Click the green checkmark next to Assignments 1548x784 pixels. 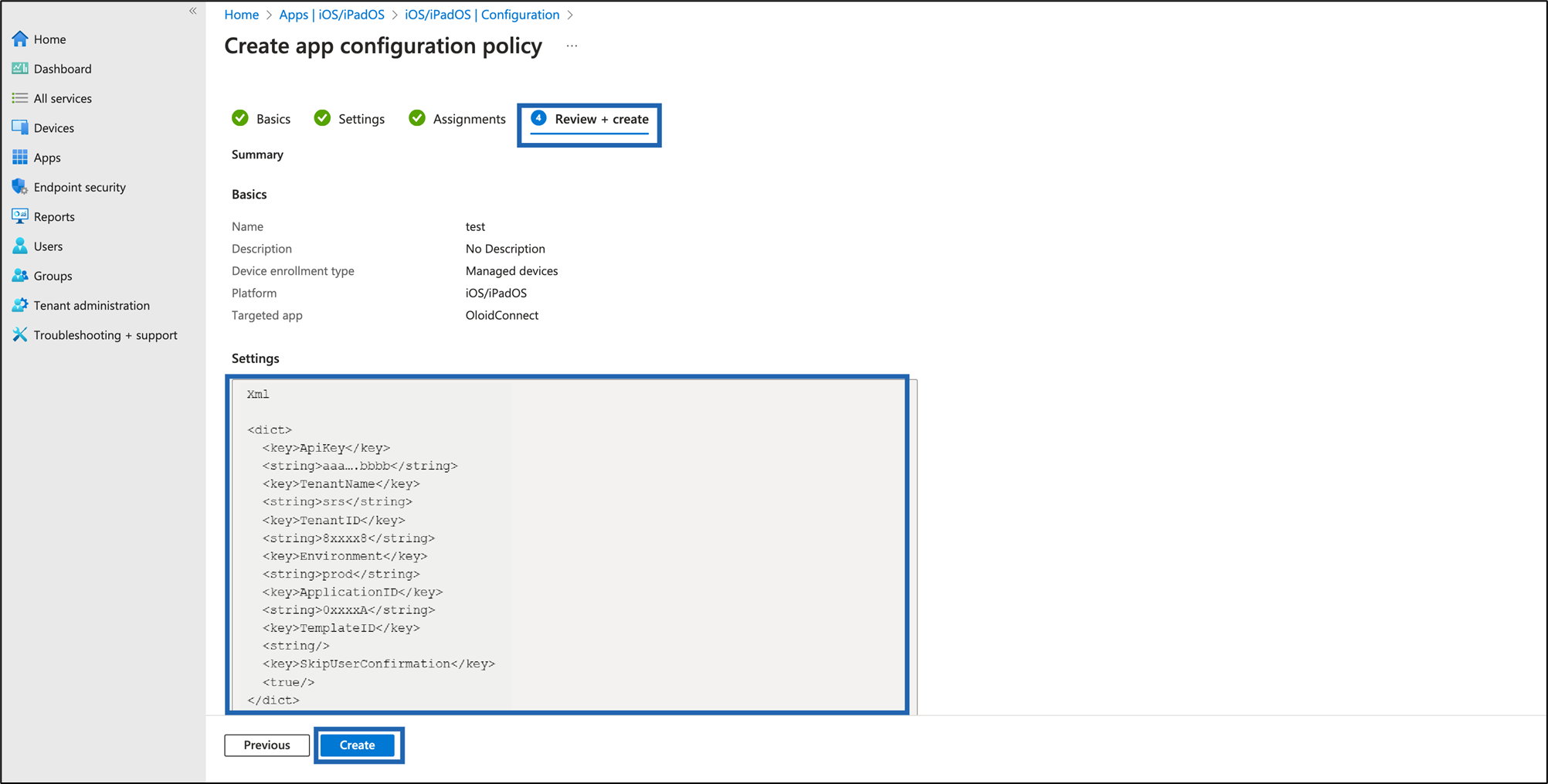click(x=417, y=118)
